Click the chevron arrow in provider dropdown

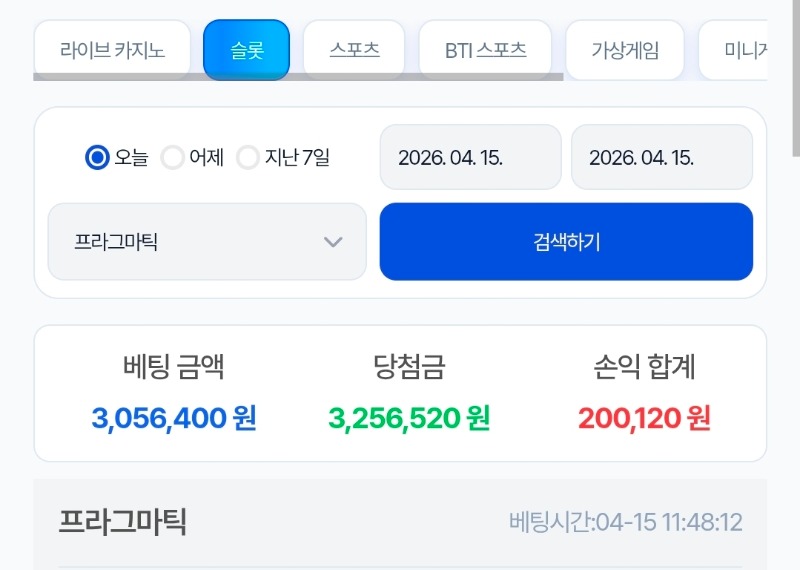(333, 242)
